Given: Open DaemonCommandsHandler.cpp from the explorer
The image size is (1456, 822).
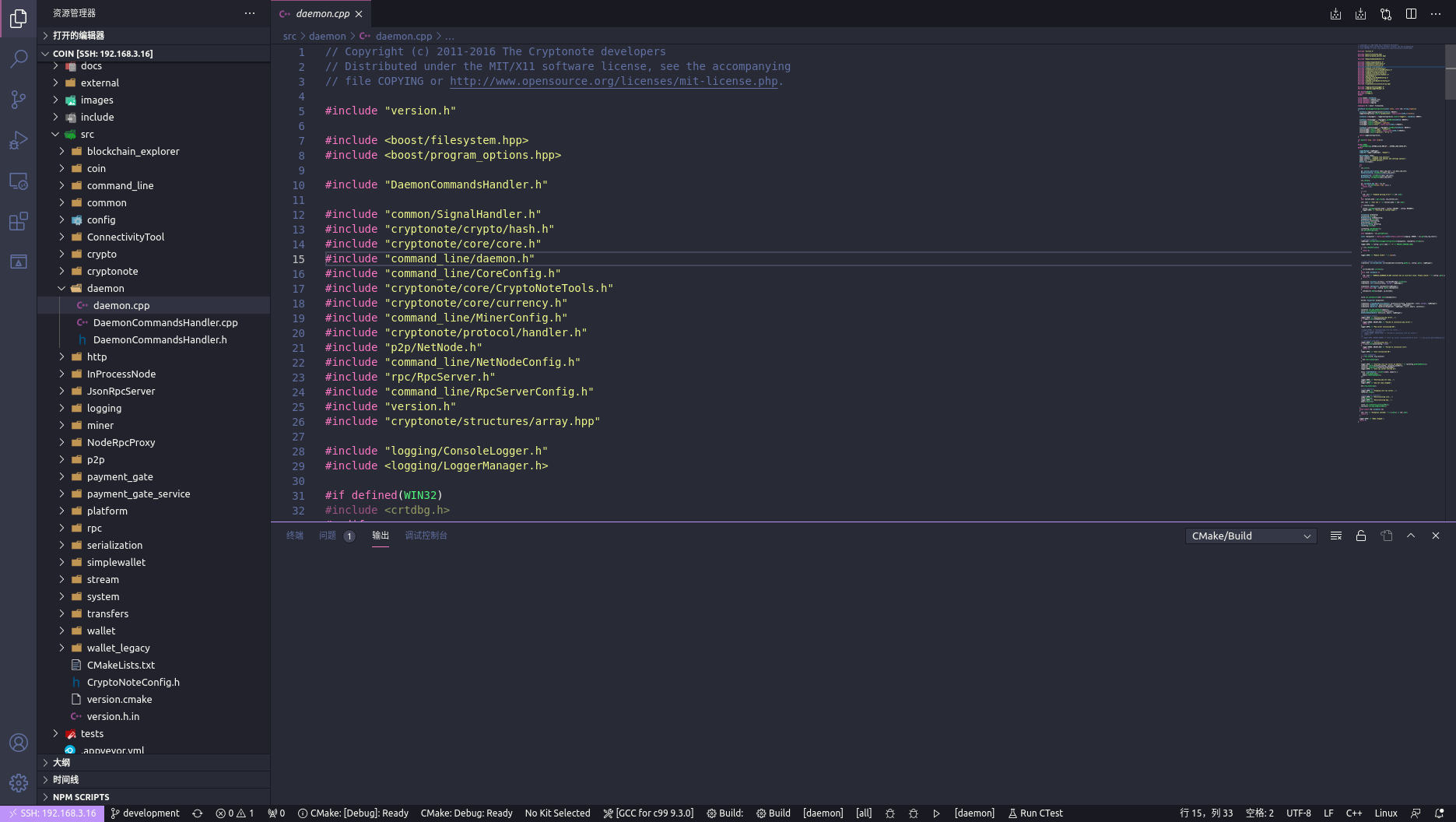Looking at the screenshot, I should [x=166, y=322].
